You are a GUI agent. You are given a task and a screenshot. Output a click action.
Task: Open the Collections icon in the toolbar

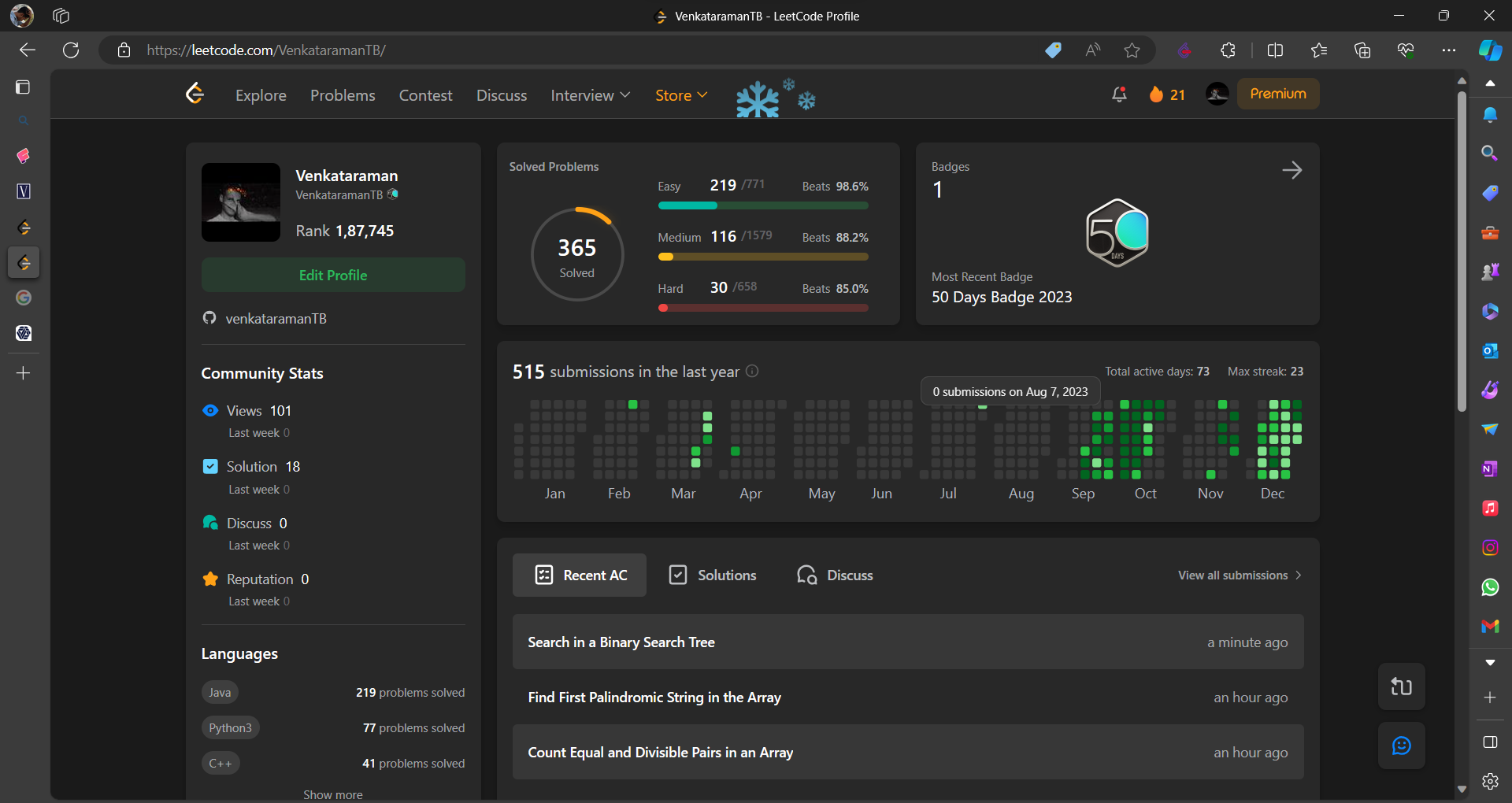click(1362, 50)
